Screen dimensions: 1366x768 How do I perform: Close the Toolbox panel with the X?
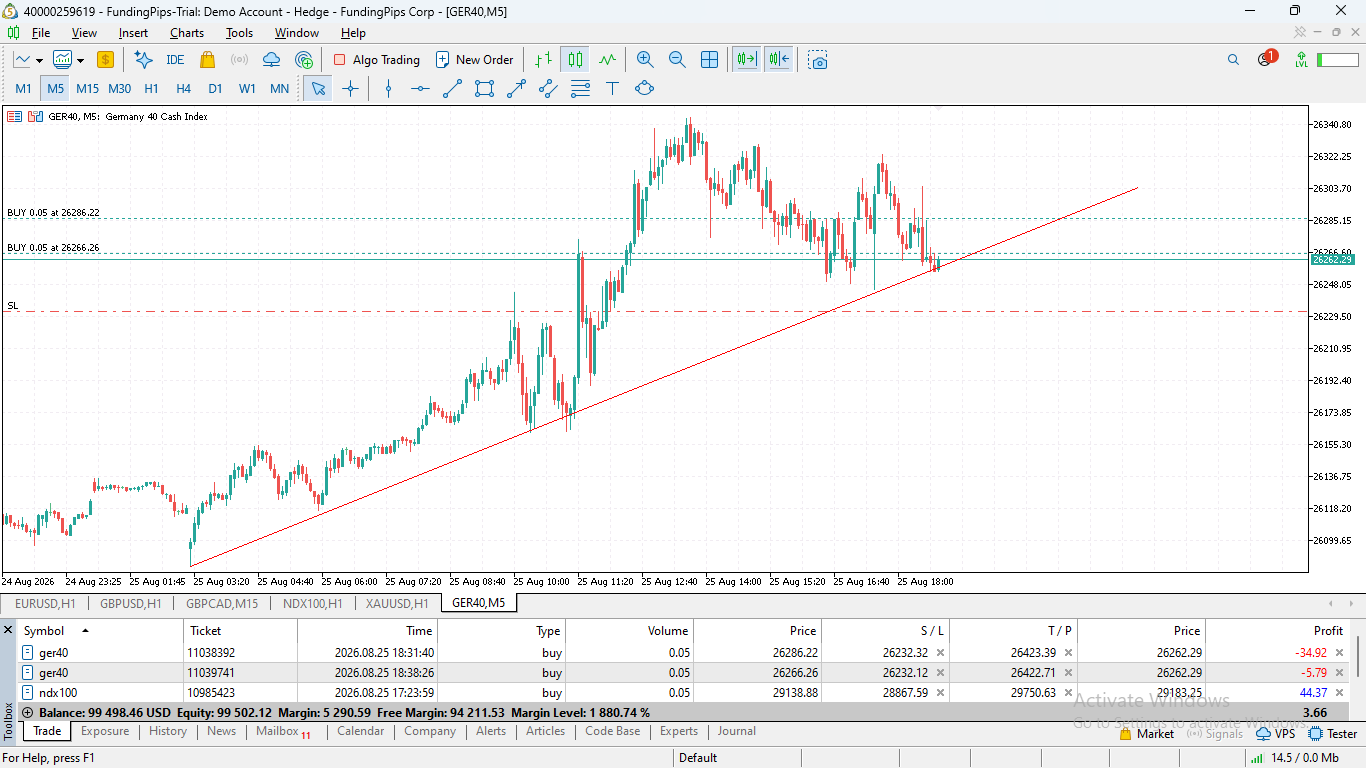click(x=8, y=630)
